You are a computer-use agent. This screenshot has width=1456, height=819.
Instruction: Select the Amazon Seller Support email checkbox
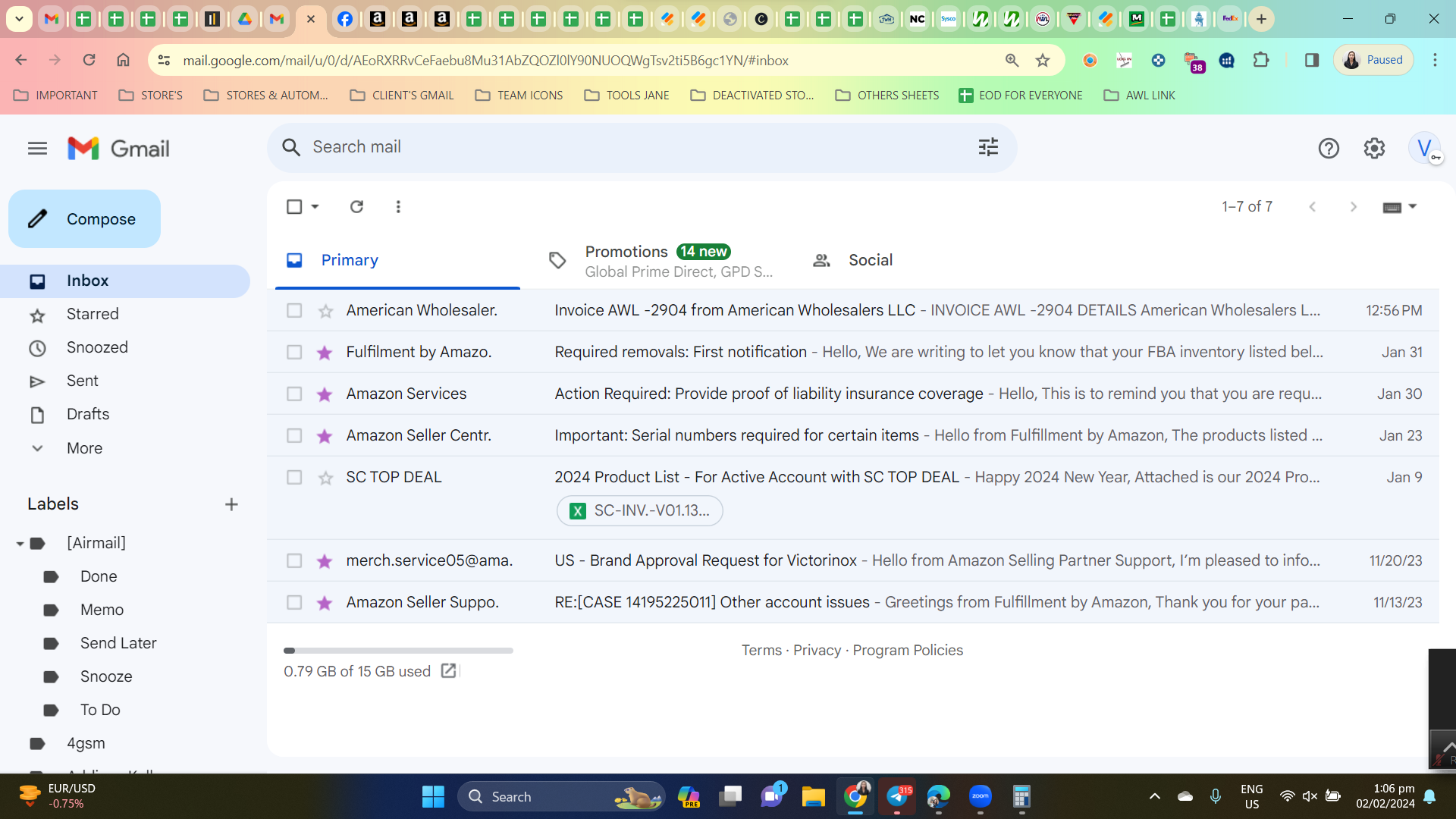tap(294, 603)
